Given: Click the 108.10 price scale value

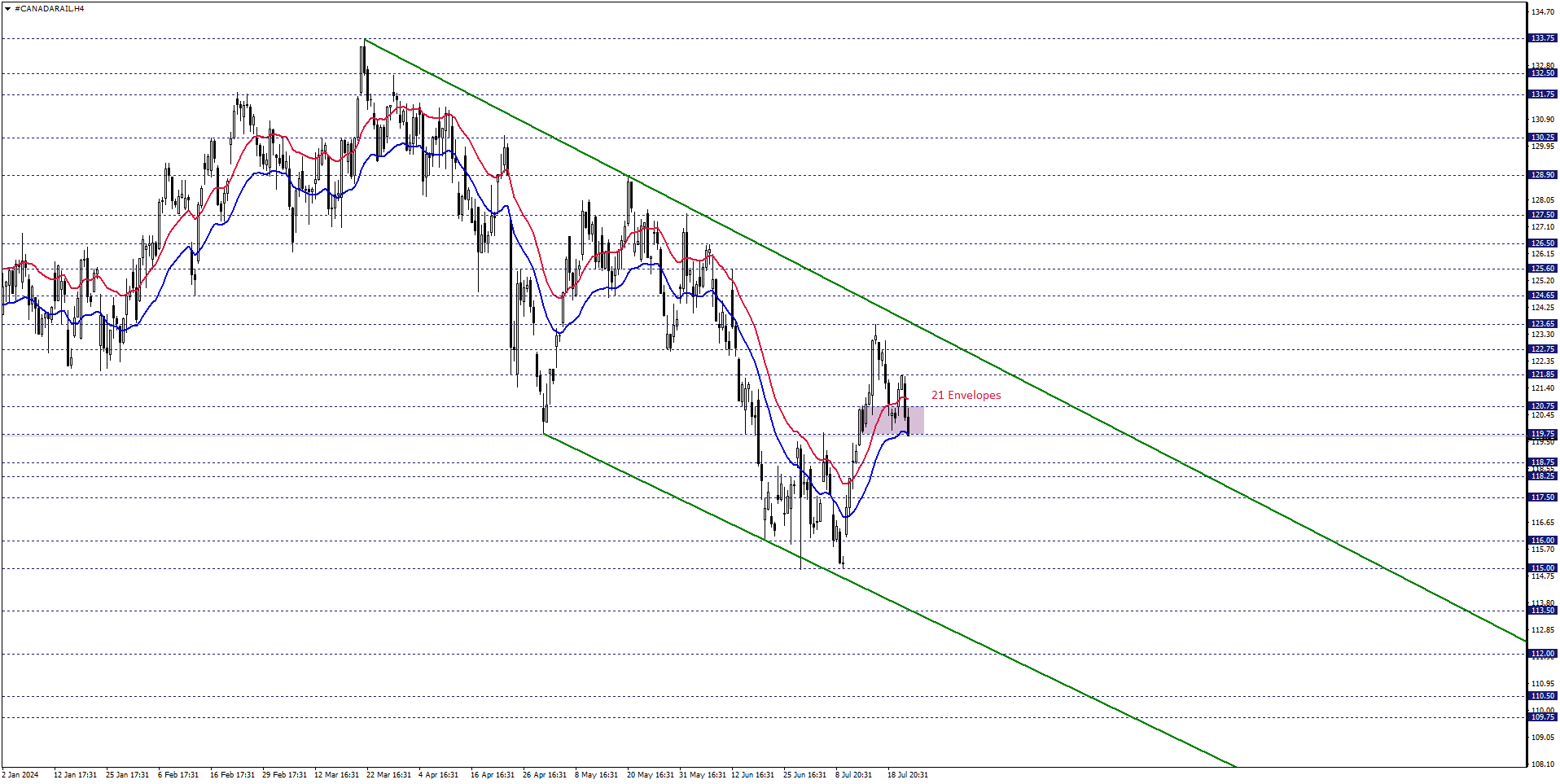Looking at the screenshot, I should 1543,764.
